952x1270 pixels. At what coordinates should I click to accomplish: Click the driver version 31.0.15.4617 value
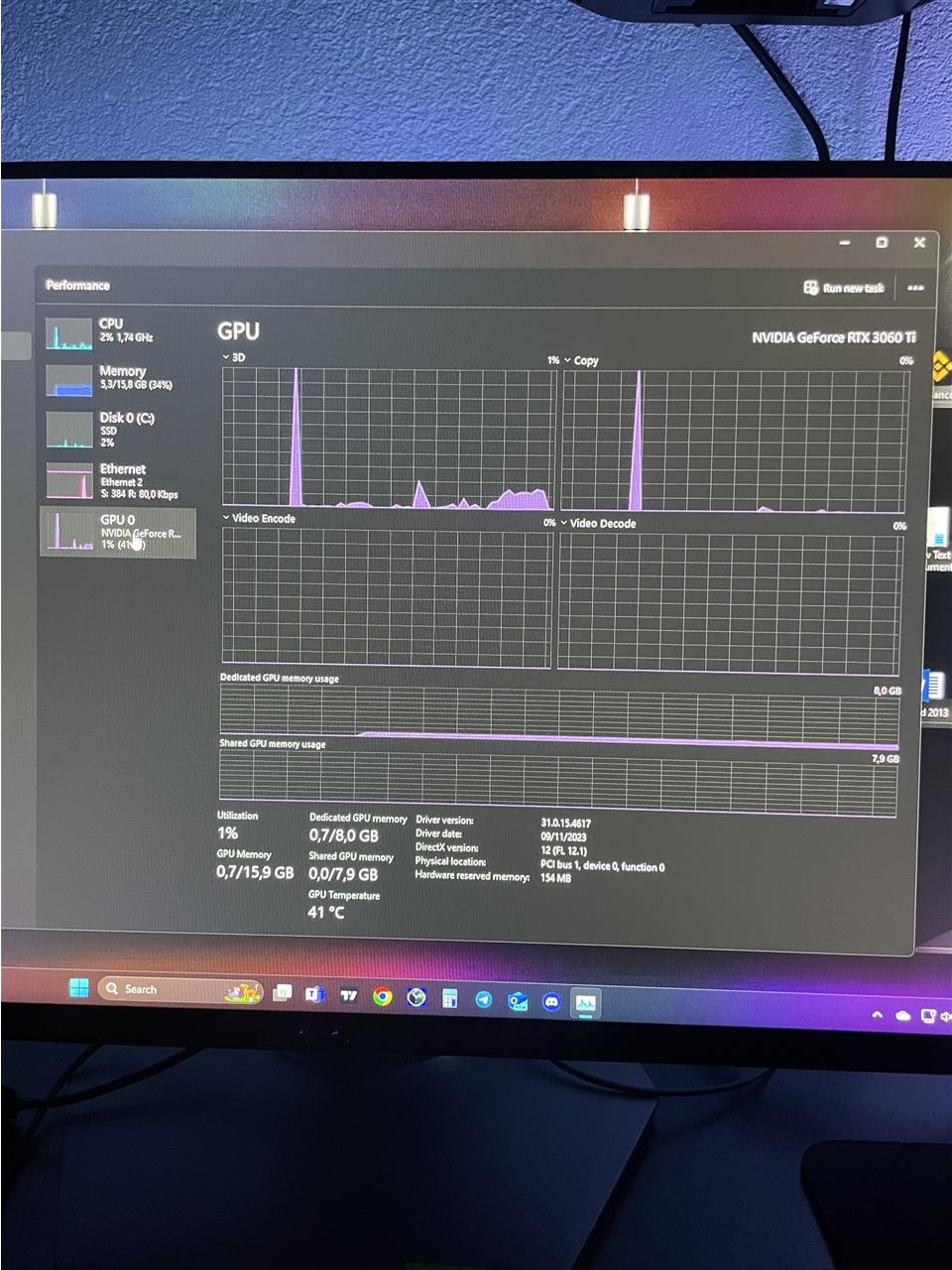tap(565, 823)
